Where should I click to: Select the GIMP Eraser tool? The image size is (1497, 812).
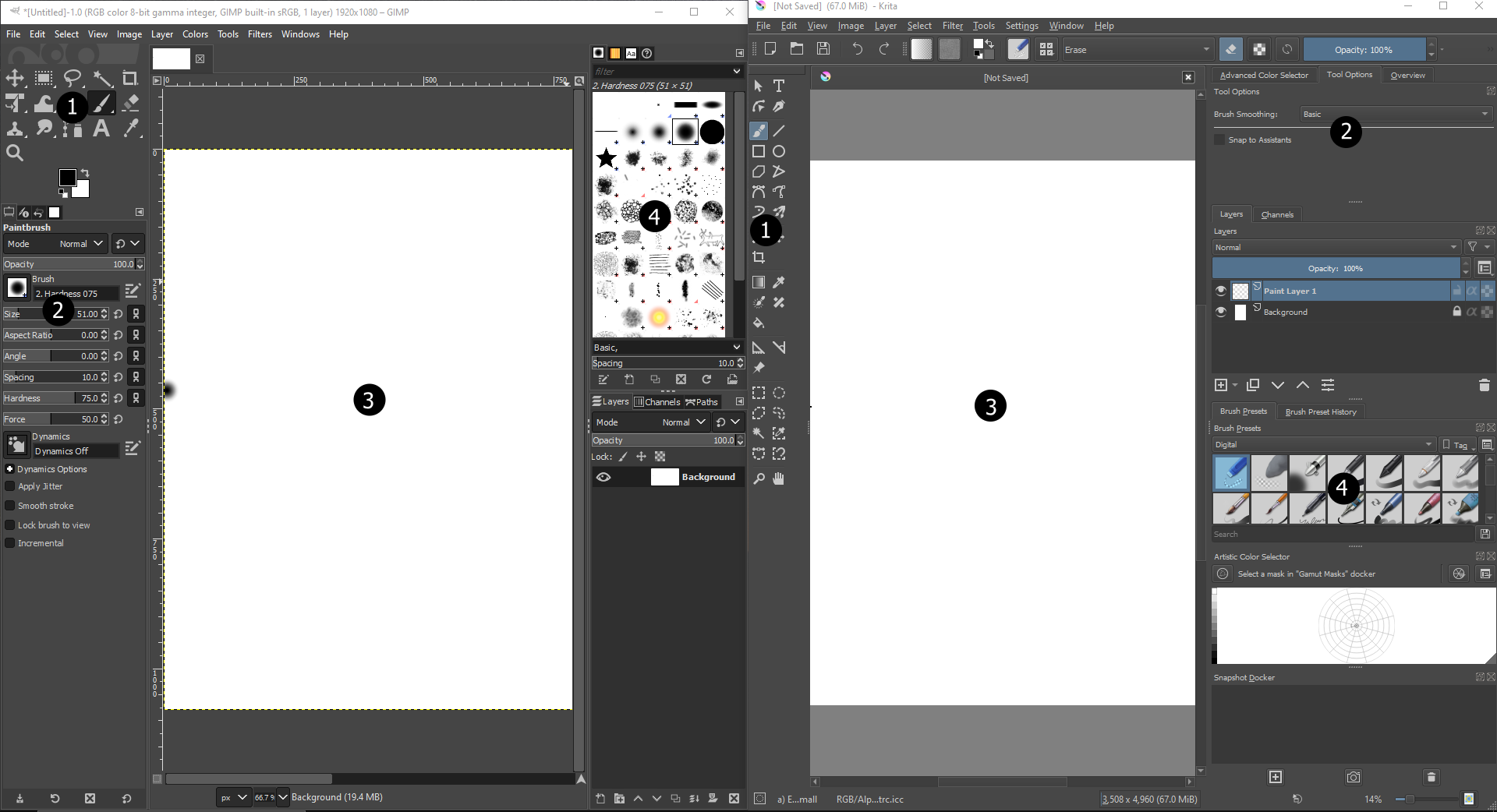tap(131, 103)
